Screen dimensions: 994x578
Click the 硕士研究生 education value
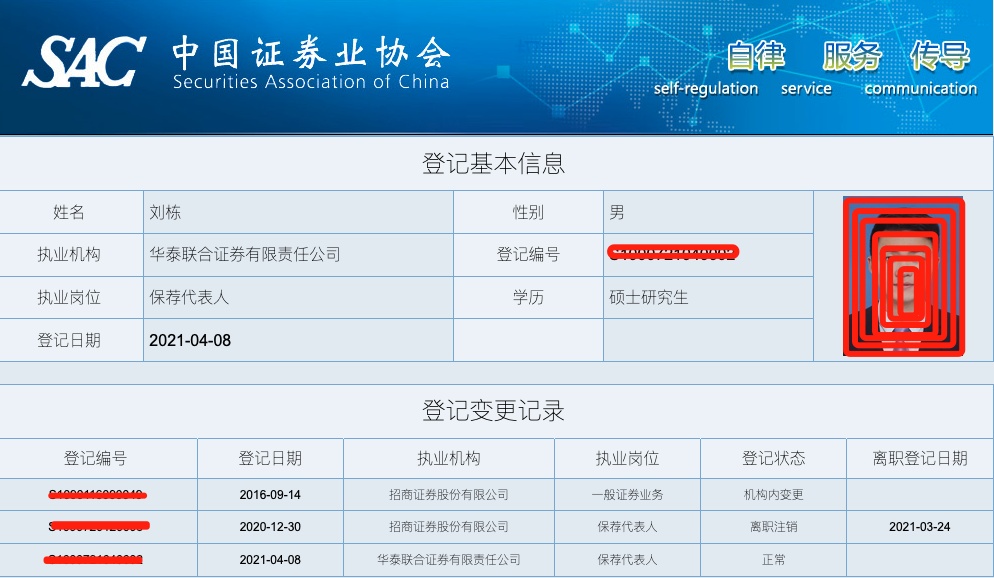(x=649, y=297)
